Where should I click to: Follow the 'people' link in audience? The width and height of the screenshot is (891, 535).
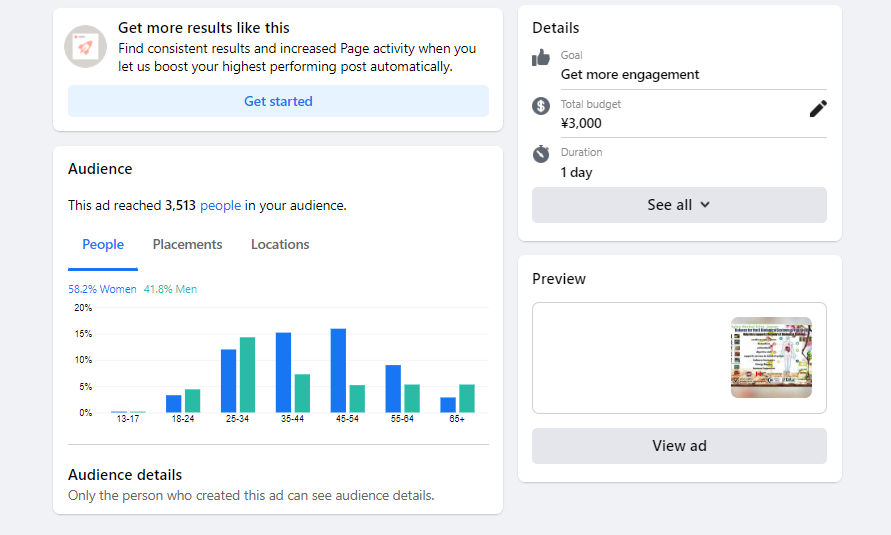click(x=220, y=205)
